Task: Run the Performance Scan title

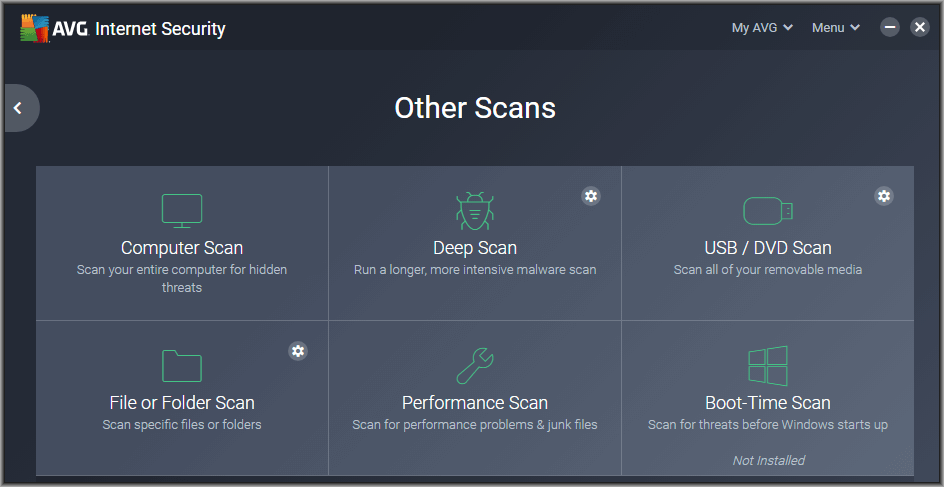Action: point(475,402)
